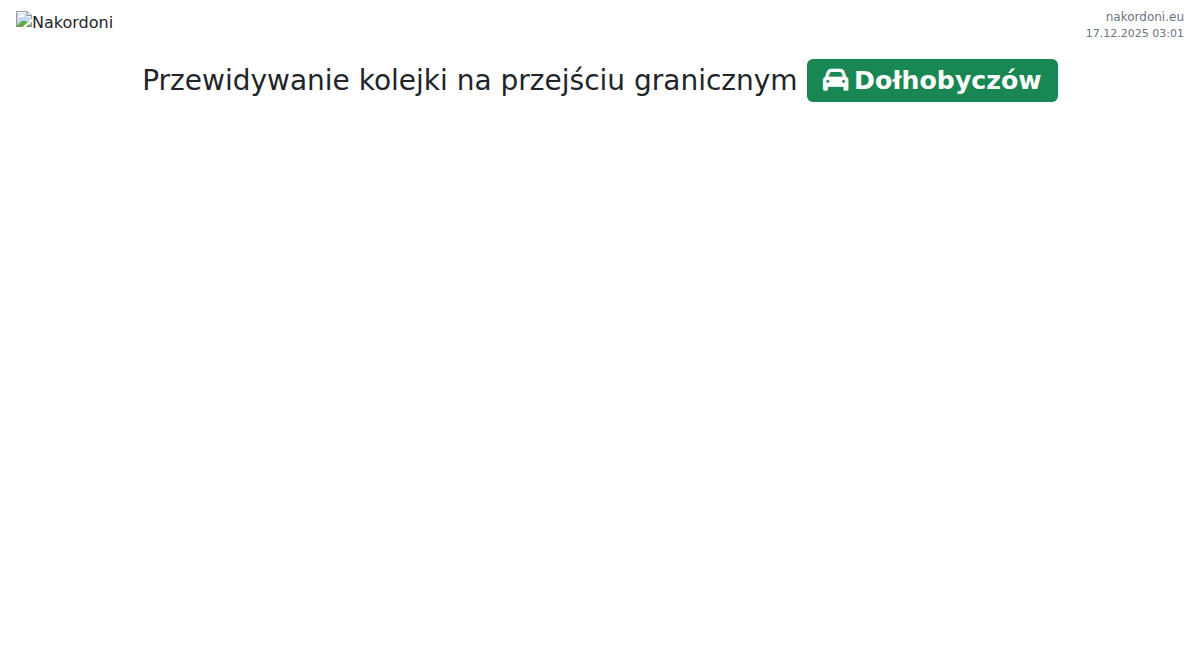Screen dimensions: 1200x651
Task: Click the passenger car crossing type icon
Action: (x=835, y=81)
